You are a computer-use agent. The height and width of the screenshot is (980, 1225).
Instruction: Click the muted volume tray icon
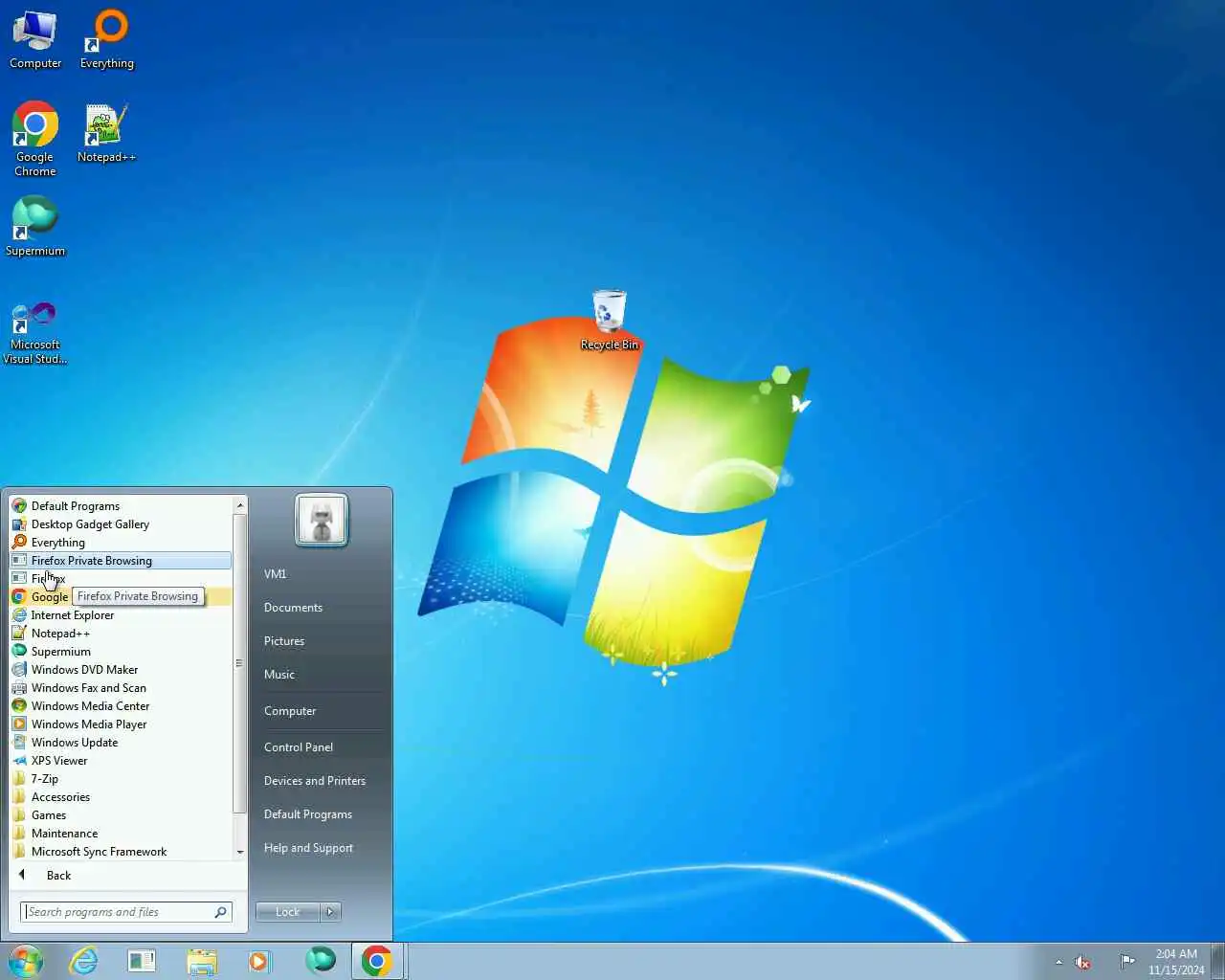(x=1082, y=962)
